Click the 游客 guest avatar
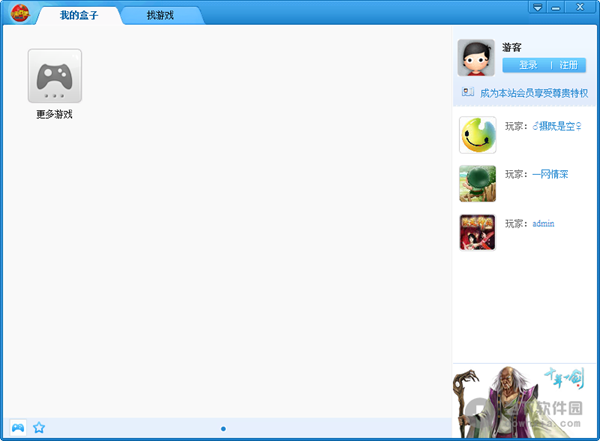Screen dimensions: 600x441 [x=476, y=58]
